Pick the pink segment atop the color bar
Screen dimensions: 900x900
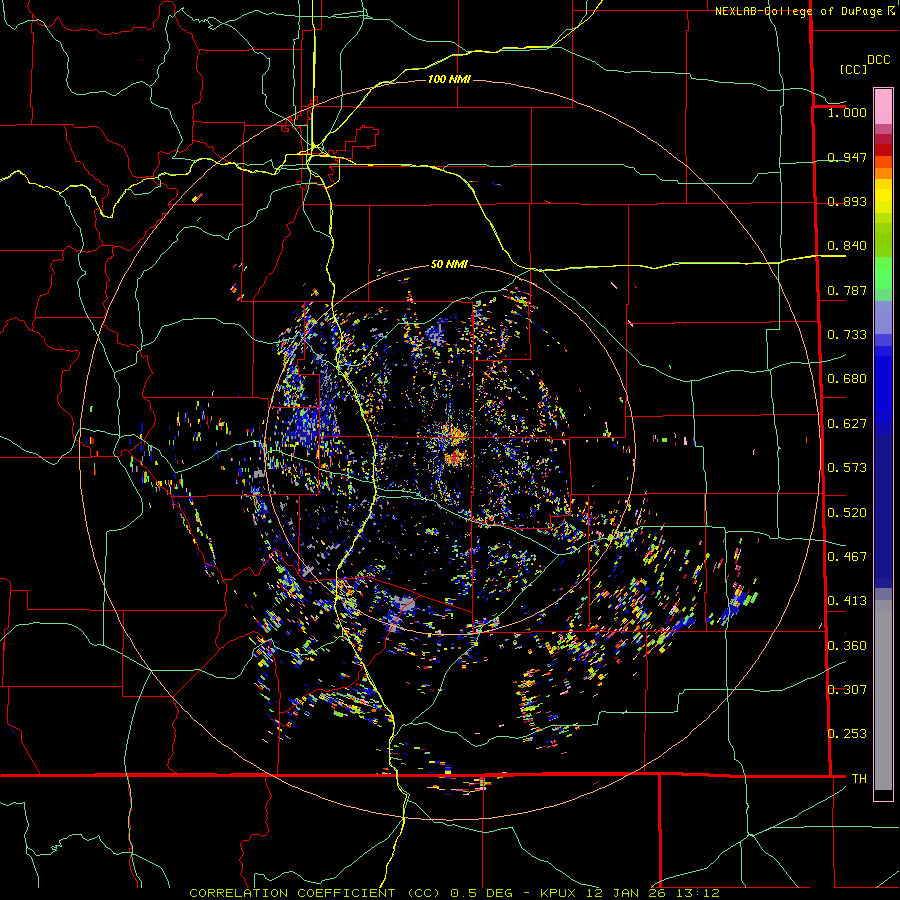883,106
